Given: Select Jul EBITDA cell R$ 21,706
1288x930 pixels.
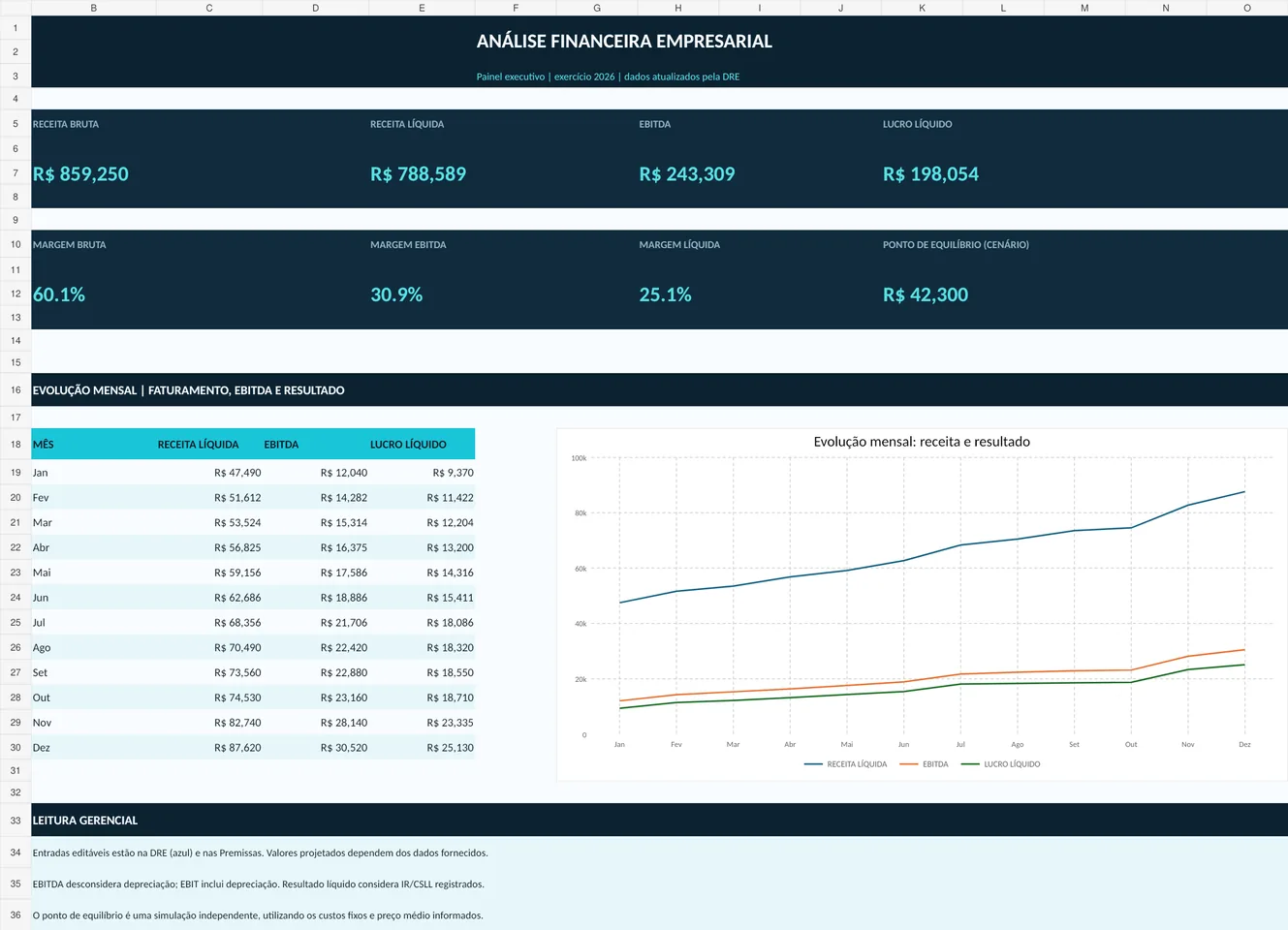Looking at the screenshot, I should [x=315, y=623].
